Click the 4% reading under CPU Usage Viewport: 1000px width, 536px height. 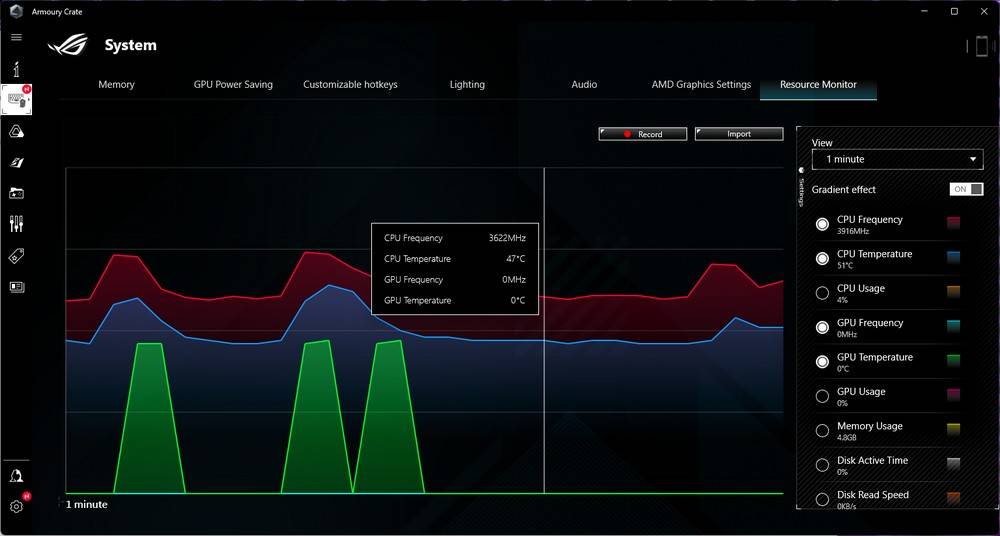pyautogui.click(x=842, y=300)
